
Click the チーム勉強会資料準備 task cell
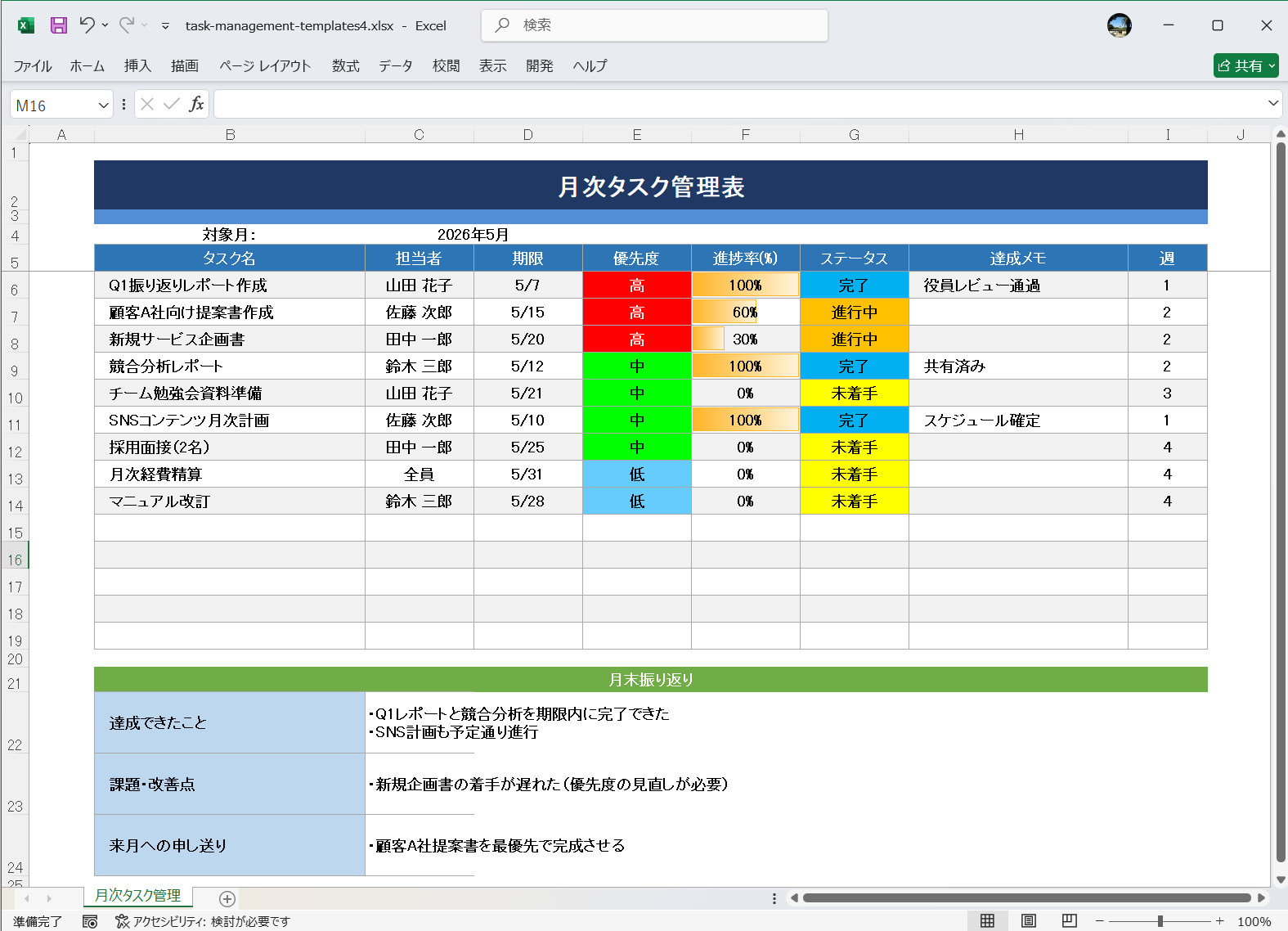point(230,393)
